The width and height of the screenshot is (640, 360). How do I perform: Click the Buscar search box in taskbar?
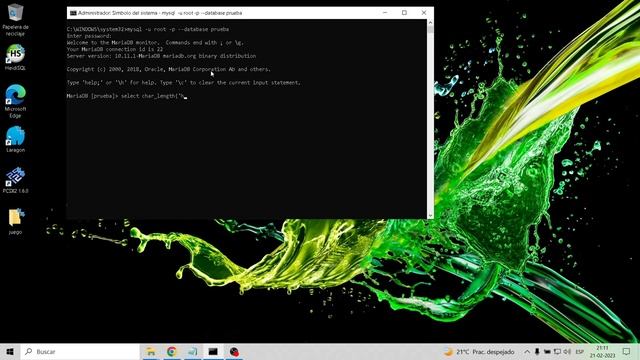pyautogui.click(x=80, y=351)
